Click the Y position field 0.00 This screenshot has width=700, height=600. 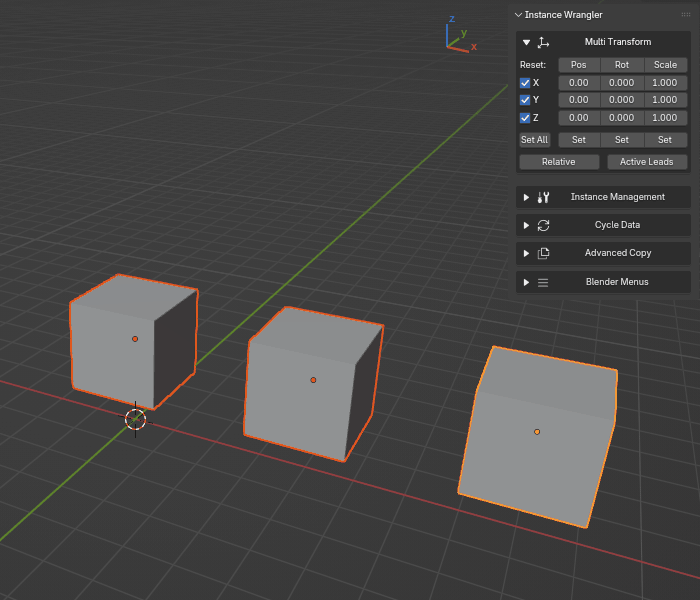click(x=579, y=100)
